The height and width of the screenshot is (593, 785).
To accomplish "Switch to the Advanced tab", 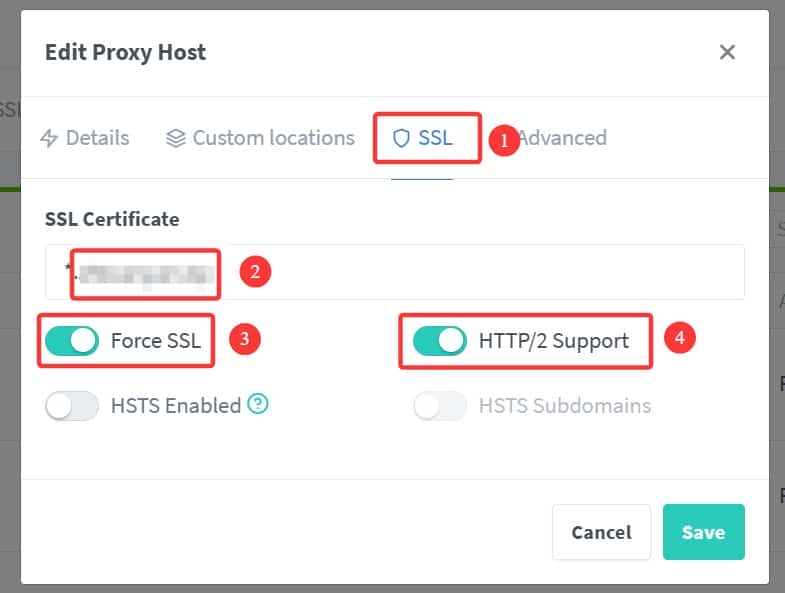I will [x=565, y=138].
